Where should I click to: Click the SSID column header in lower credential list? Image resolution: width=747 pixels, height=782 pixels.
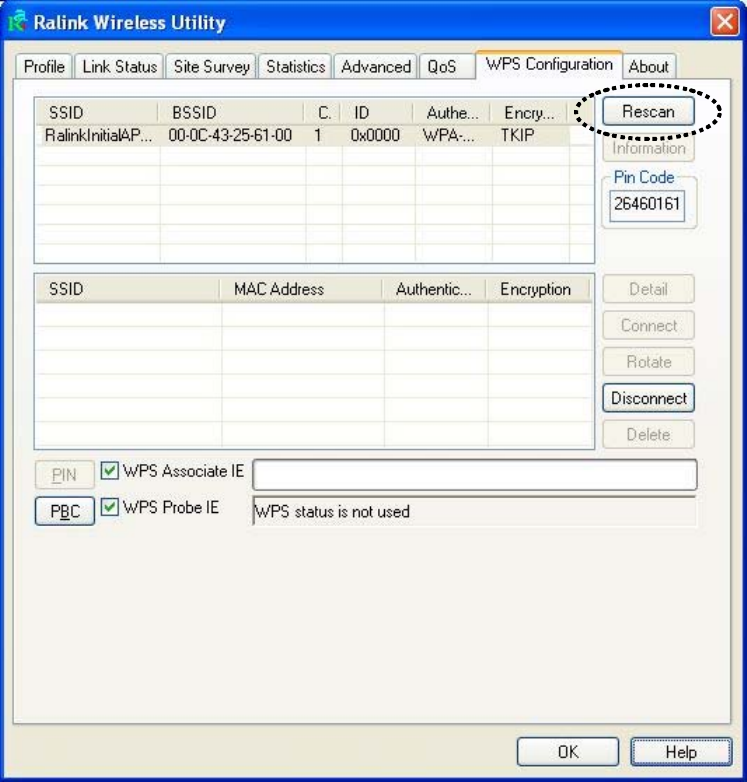click(128, 289)
